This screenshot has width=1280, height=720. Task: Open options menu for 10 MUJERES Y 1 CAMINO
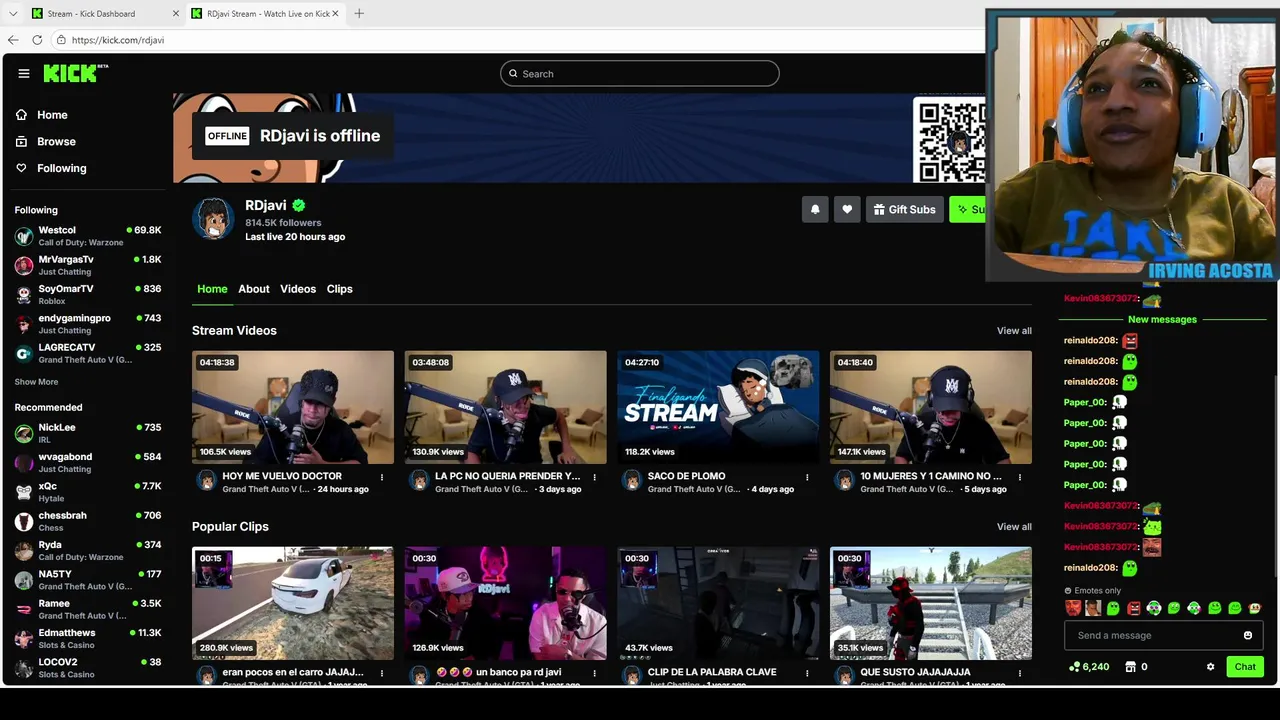(1019, 477)
